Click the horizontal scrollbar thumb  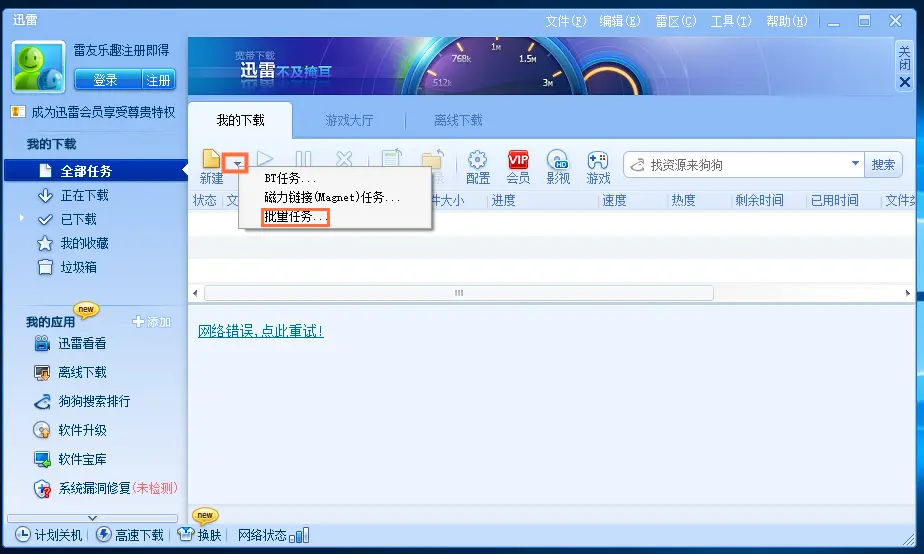[x=459, y=293]
